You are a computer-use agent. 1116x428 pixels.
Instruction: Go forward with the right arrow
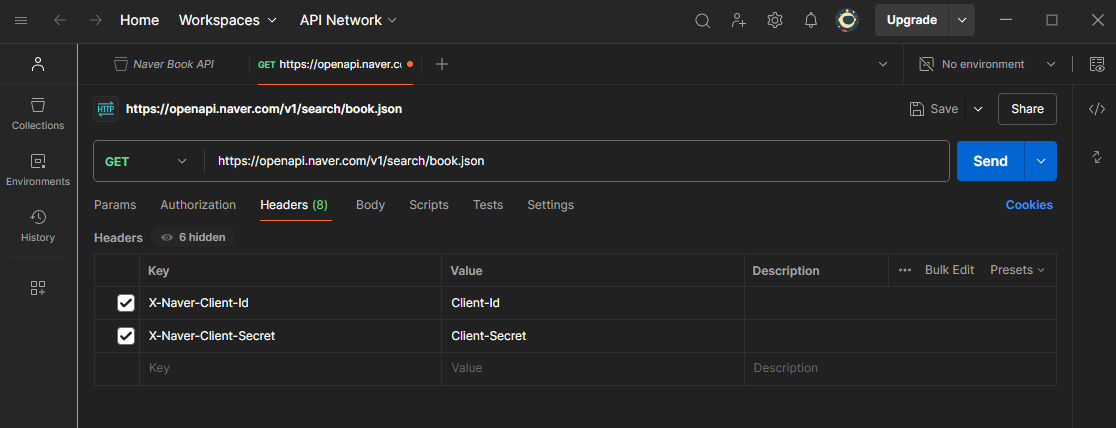pyautogui.click(x=96, y=21)
